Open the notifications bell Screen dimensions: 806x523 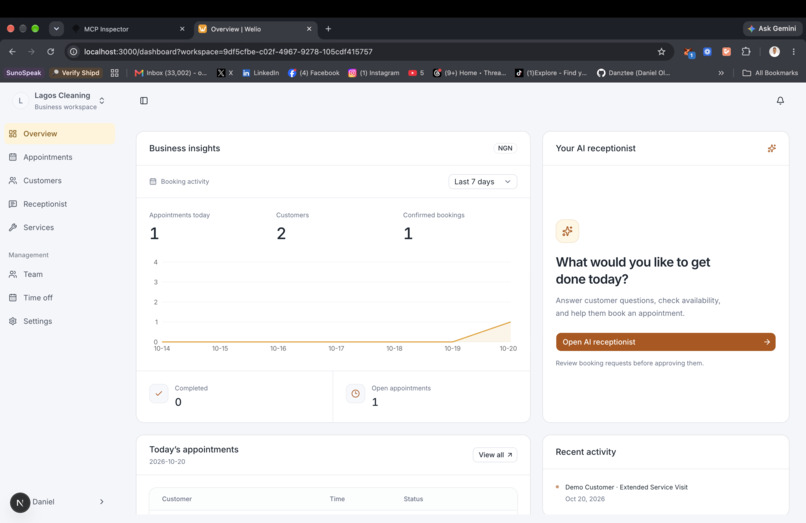[x=780, y=101]
